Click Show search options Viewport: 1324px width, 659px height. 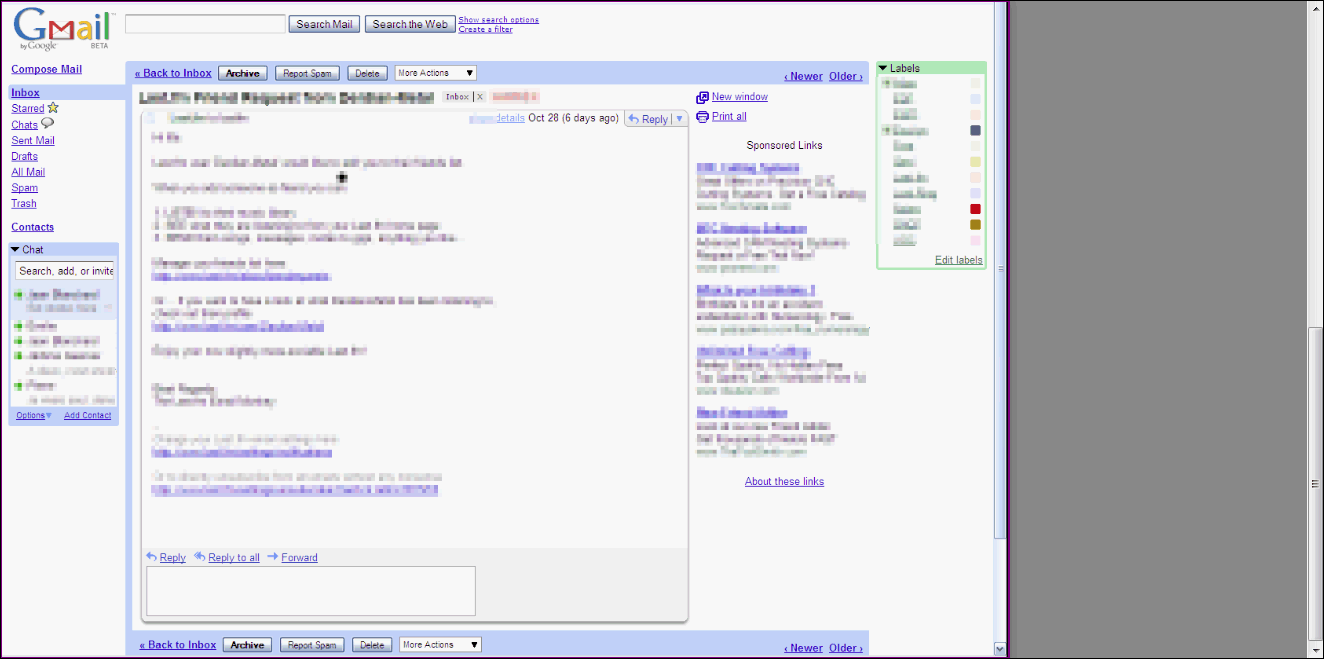pos(499,20)
